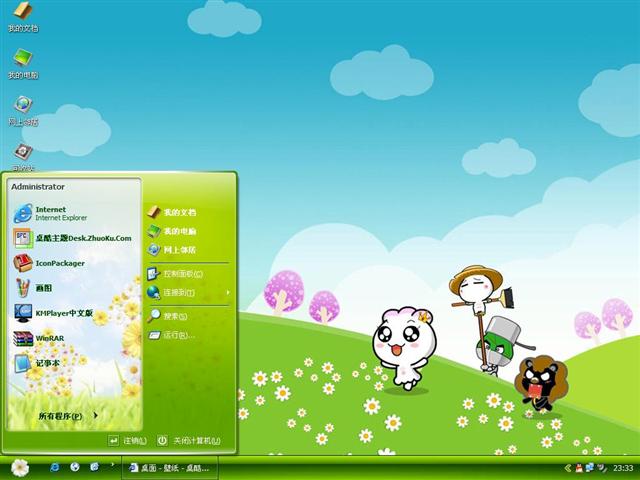
Task: Click the rightmost tray icon beside clock
Action: click(602, 468)
